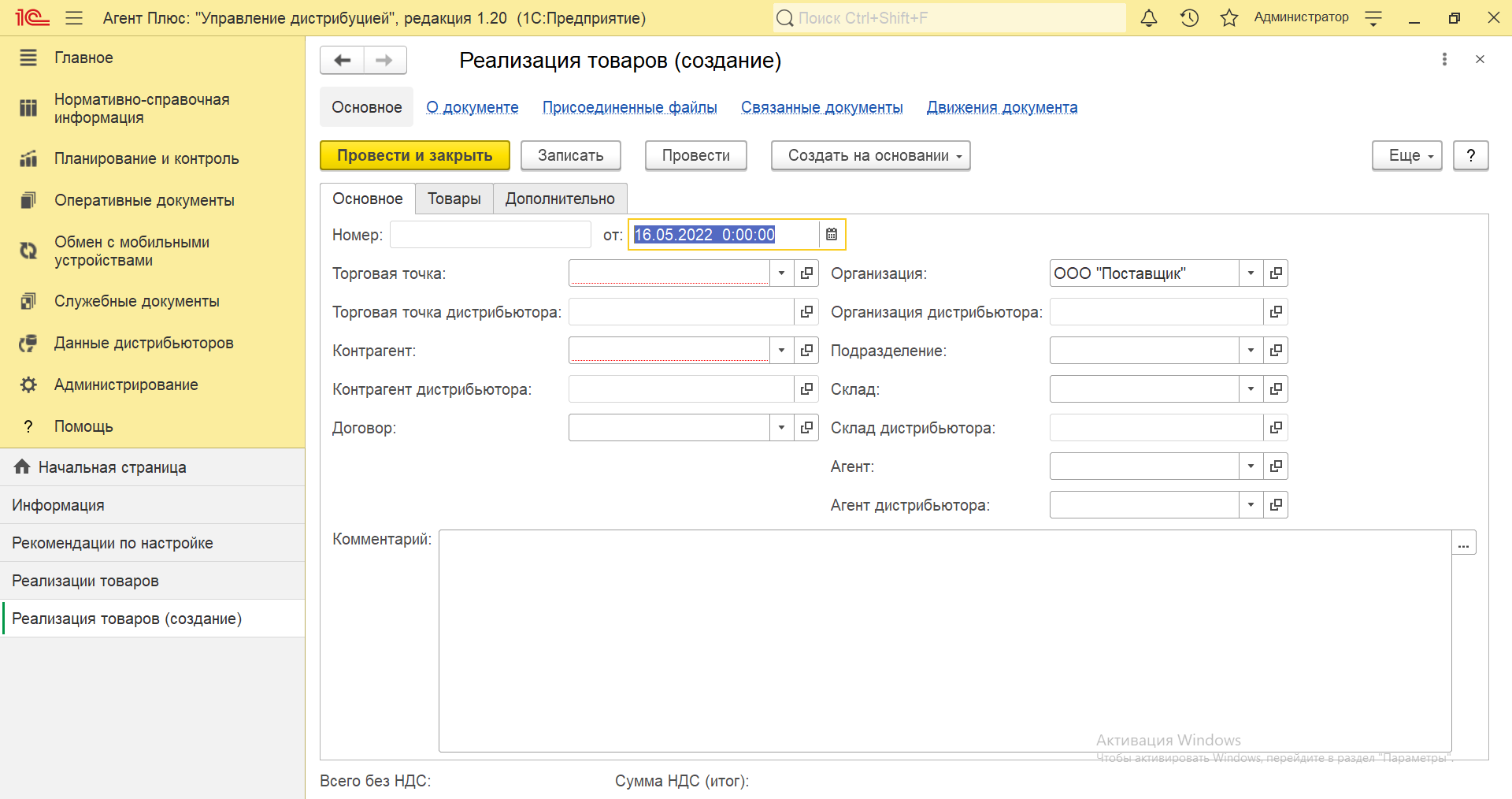Viewport: 1512px width, 799px height.
Task: Open Торговая точка дистрибьютора record icon
Action: [x=806, y=312]
